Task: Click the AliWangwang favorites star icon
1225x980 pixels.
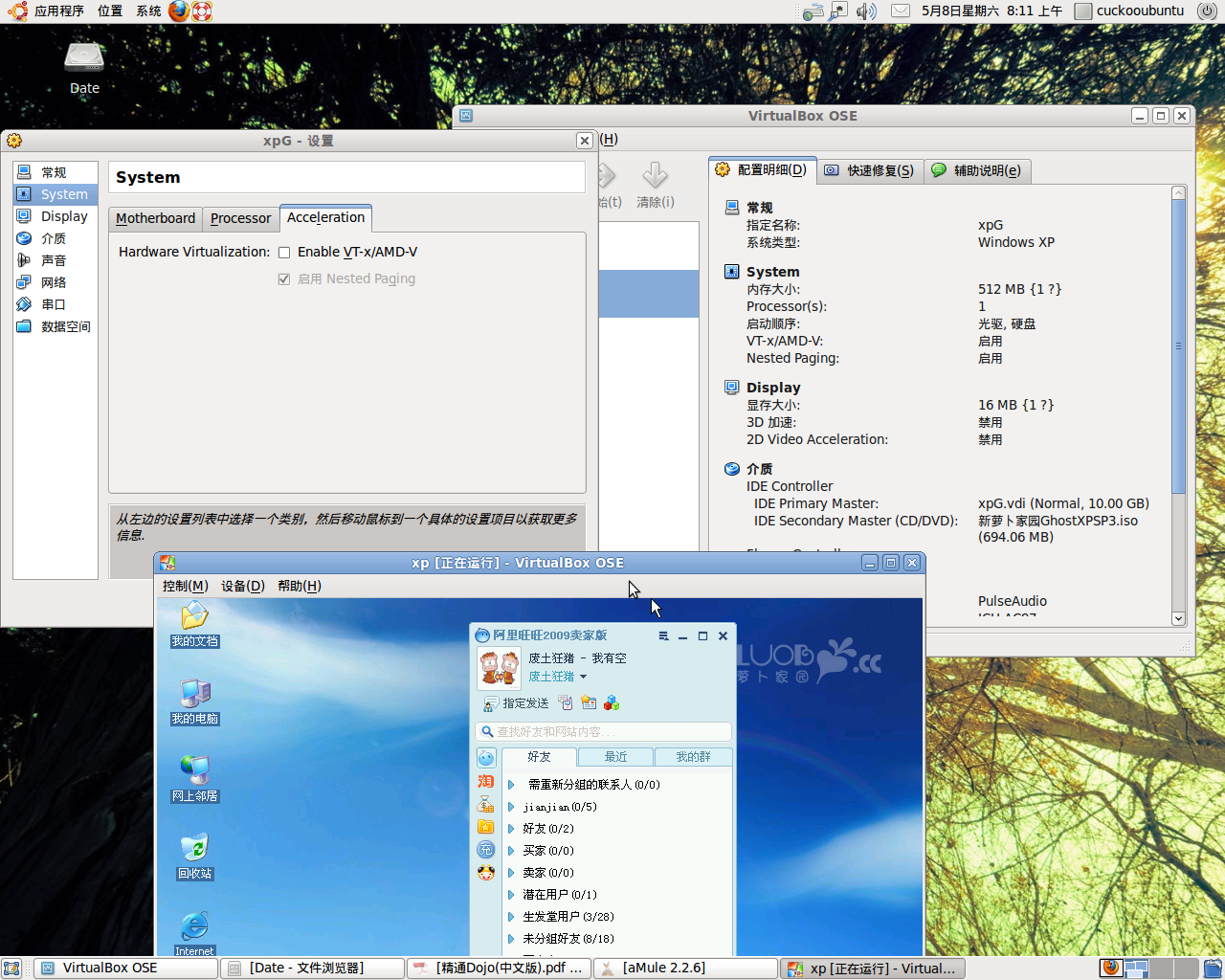Action: click(x=589, y=703)
